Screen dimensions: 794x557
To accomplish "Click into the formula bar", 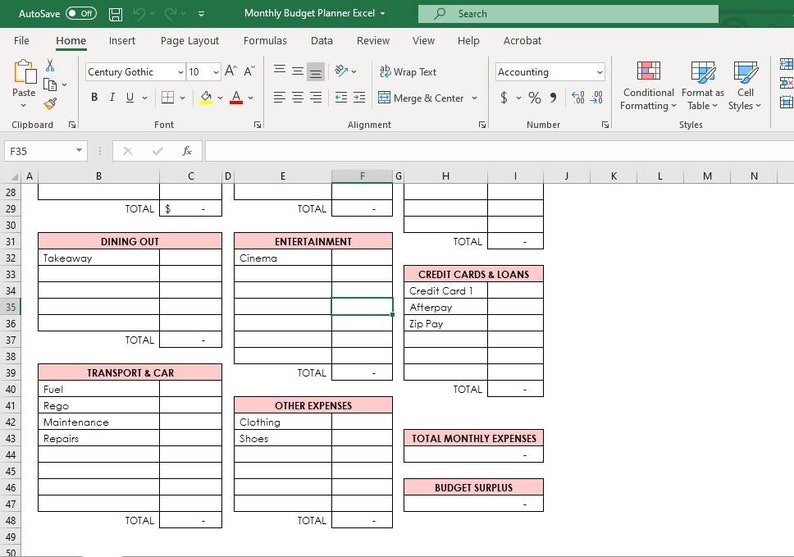I will tap(499, 151).
